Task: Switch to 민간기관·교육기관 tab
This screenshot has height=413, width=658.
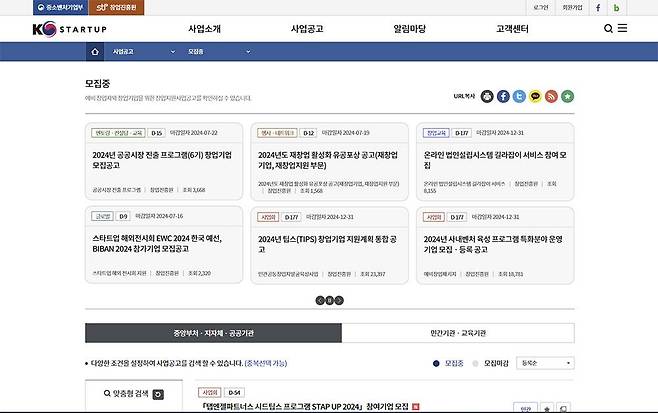Action: coord(458,333)
